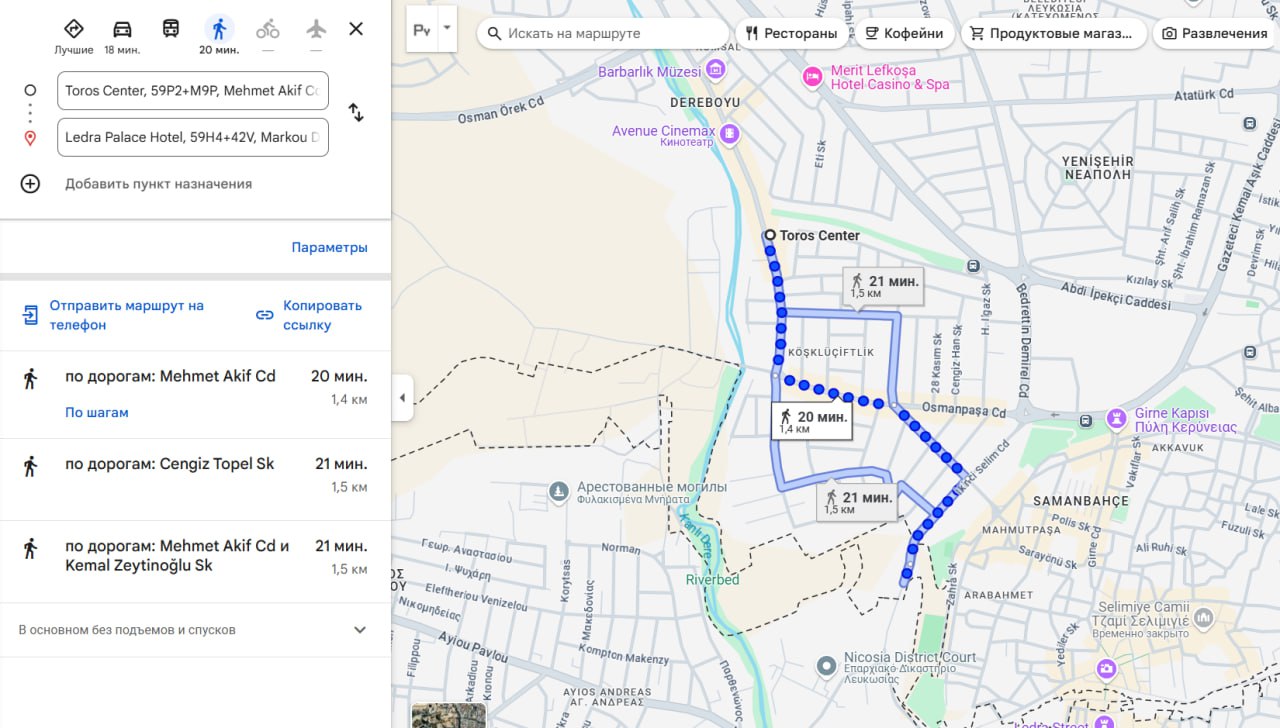Send route to phone

[x=113, y=315]
